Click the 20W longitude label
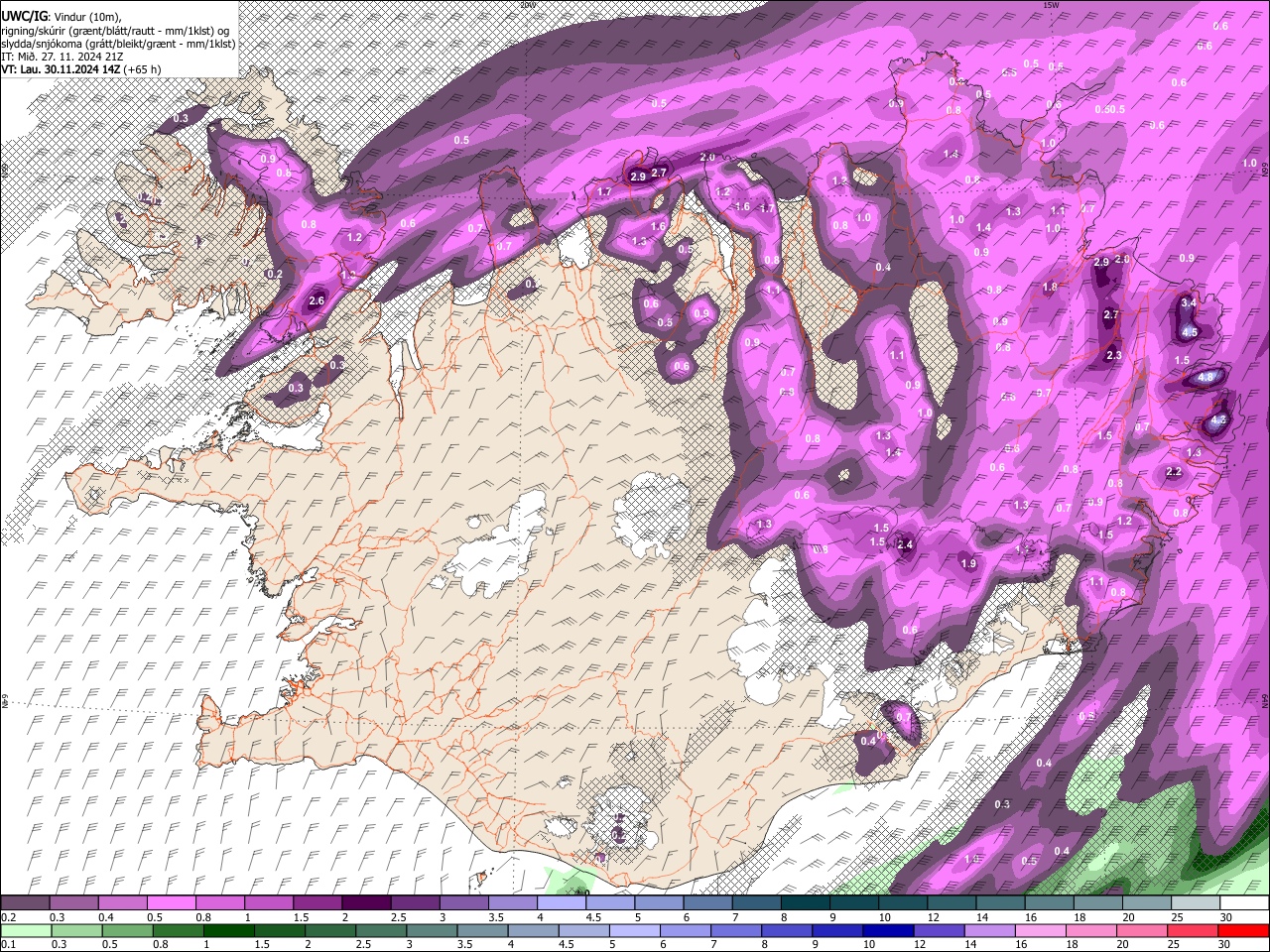 point(528,4)
